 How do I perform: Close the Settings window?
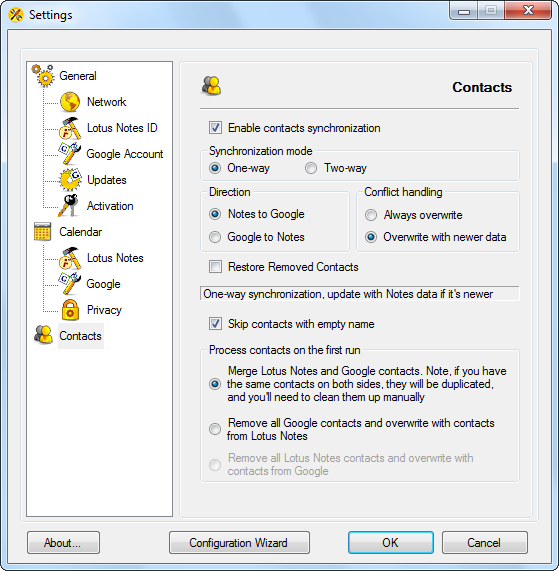(x=528, y=11)
